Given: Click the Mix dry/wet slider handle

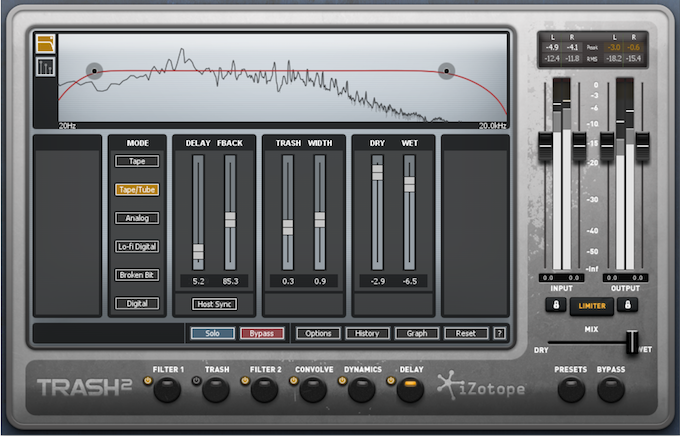Looking at the screenshot, I should point(632,342).
